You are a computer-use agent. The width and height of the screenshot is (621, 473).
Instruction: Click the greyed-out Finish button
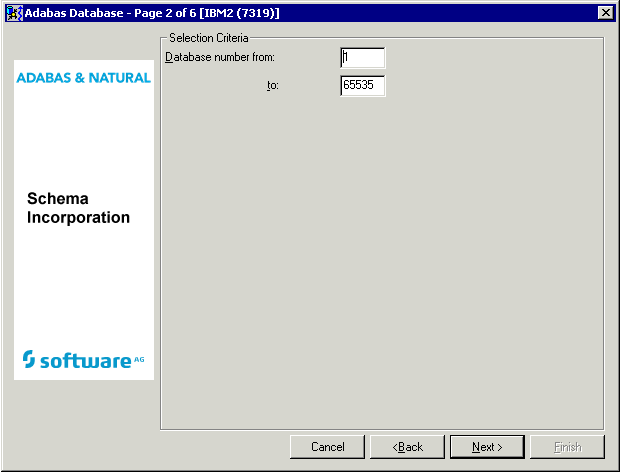coord(567,447)
